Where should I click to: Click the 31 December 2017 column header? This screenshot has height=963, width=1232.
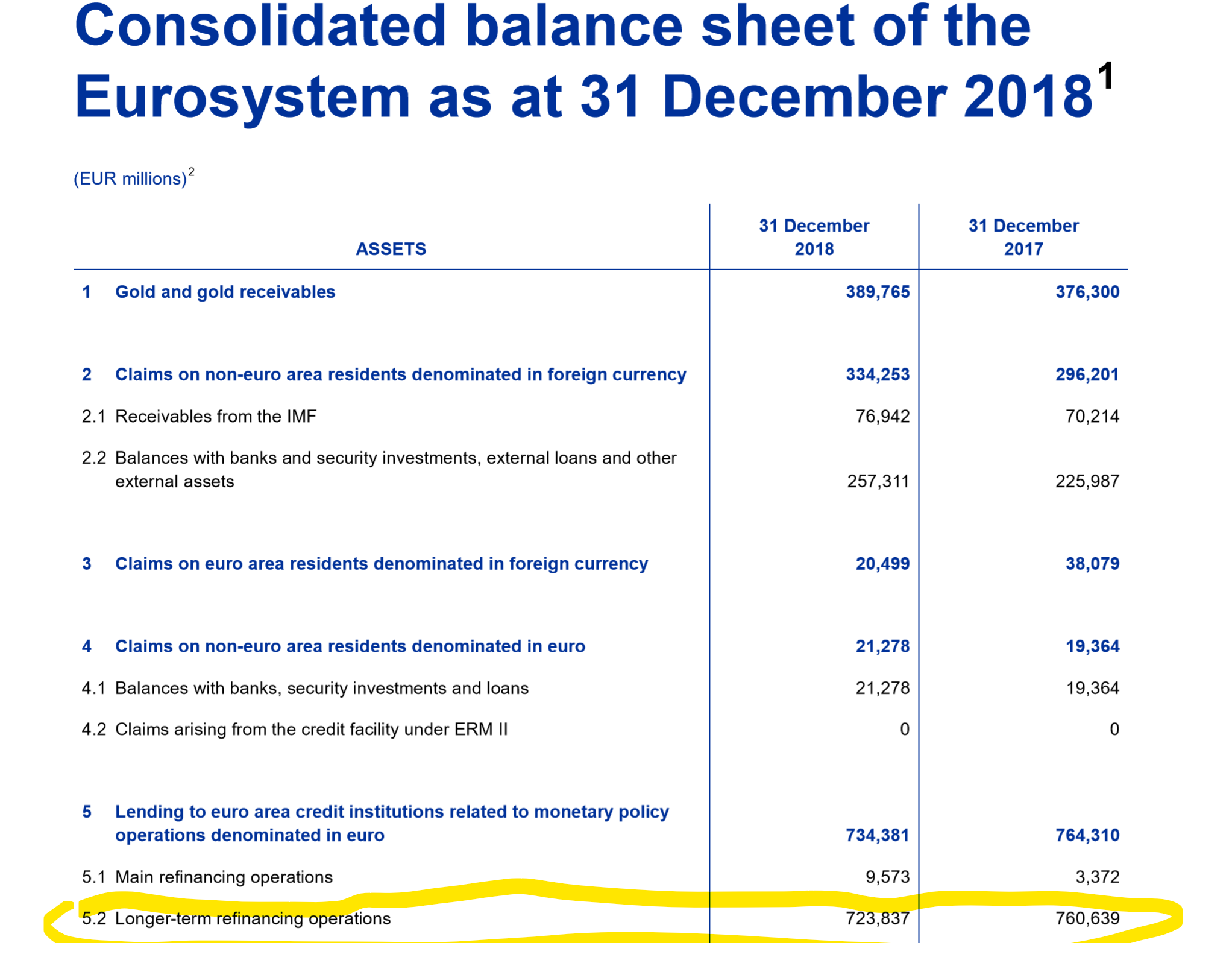click(1023, 237)
